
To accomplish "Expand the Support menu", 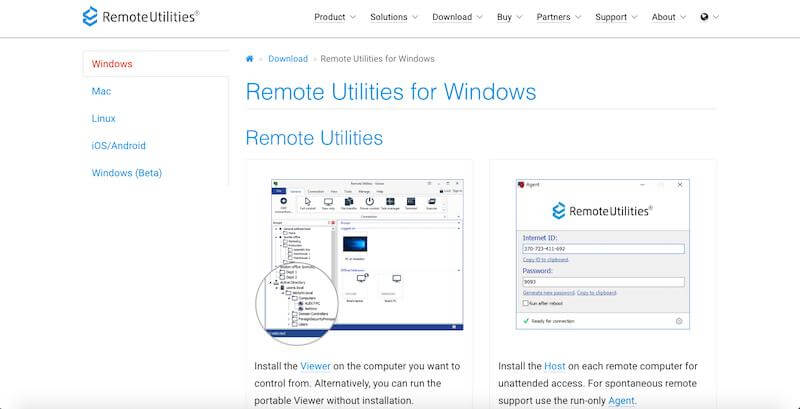I will 616,17.
